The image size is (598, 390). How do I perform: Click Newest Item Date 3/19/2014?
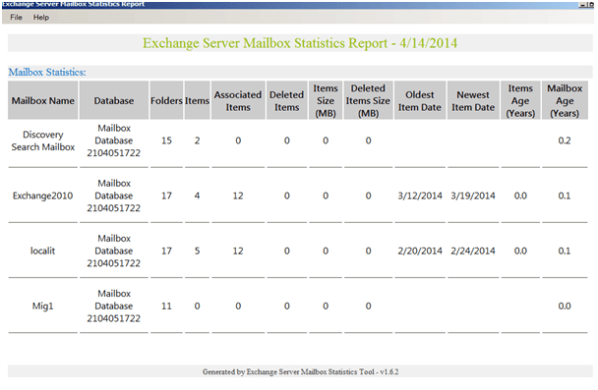pyautogui.click(x=473, y=196)
